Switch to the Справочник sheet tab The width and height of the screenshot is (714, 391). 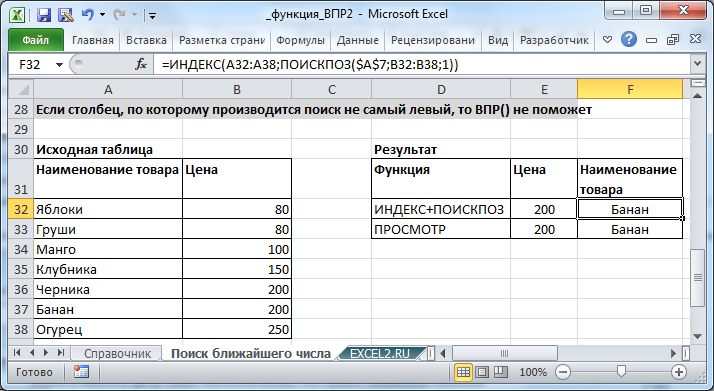[117, 354]
